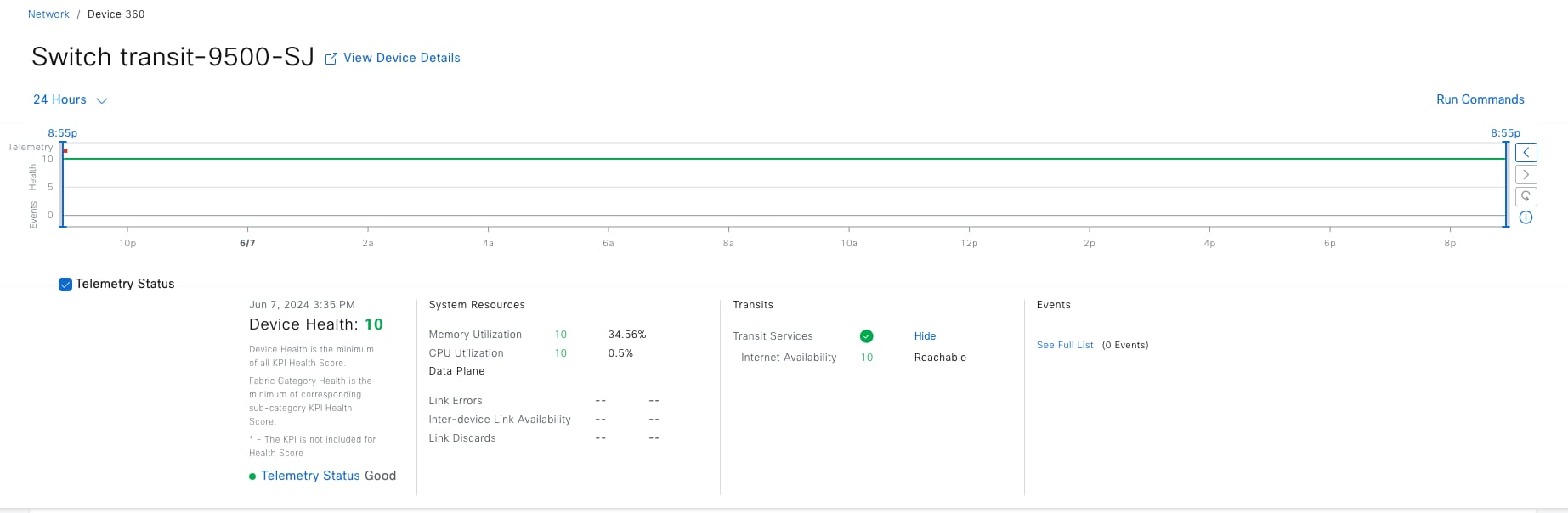Click the timeline info icon
The width and height of the screenshot is (1568, 513).
click(x=1526, y=217)
